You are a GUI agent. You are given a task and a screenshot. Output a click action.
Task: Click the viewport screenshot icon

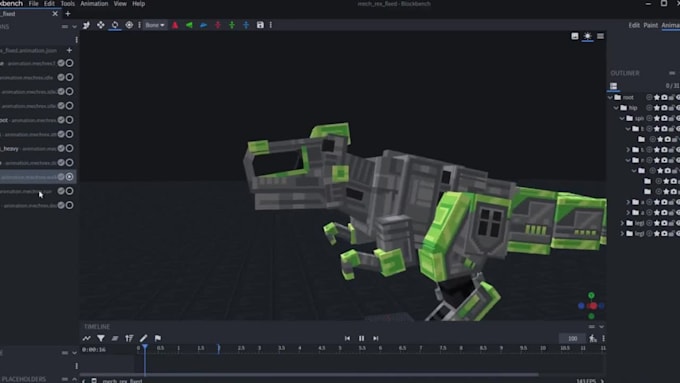pos(575,36)
